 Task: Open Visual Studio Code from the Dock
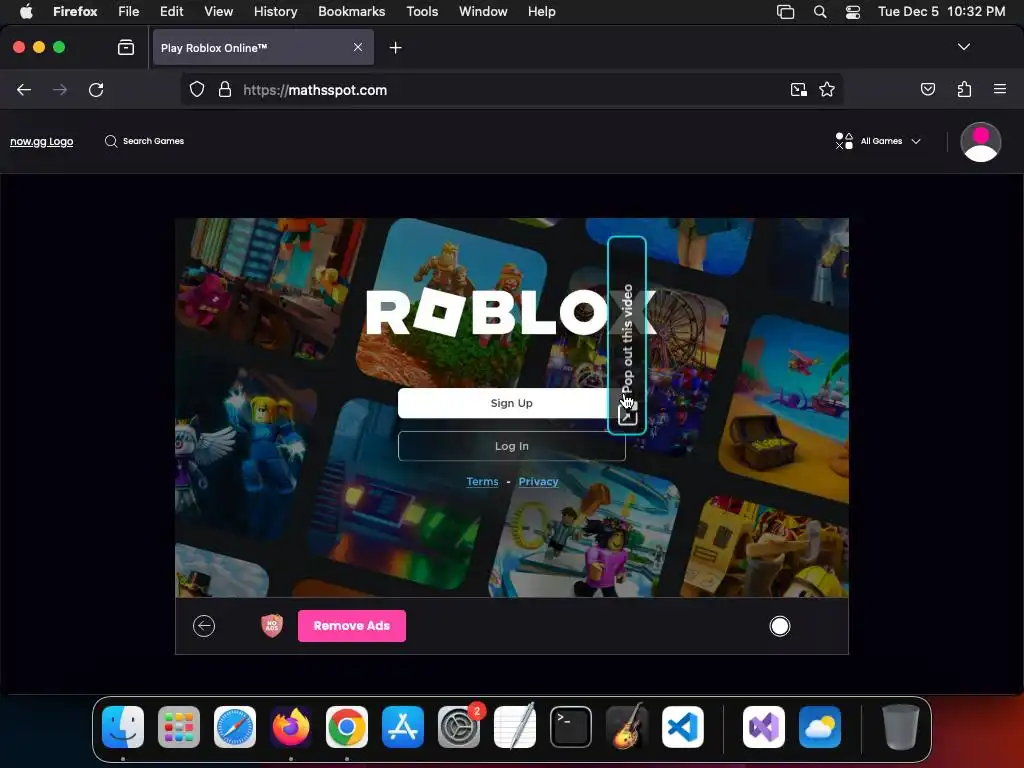(x=682, y=727)
